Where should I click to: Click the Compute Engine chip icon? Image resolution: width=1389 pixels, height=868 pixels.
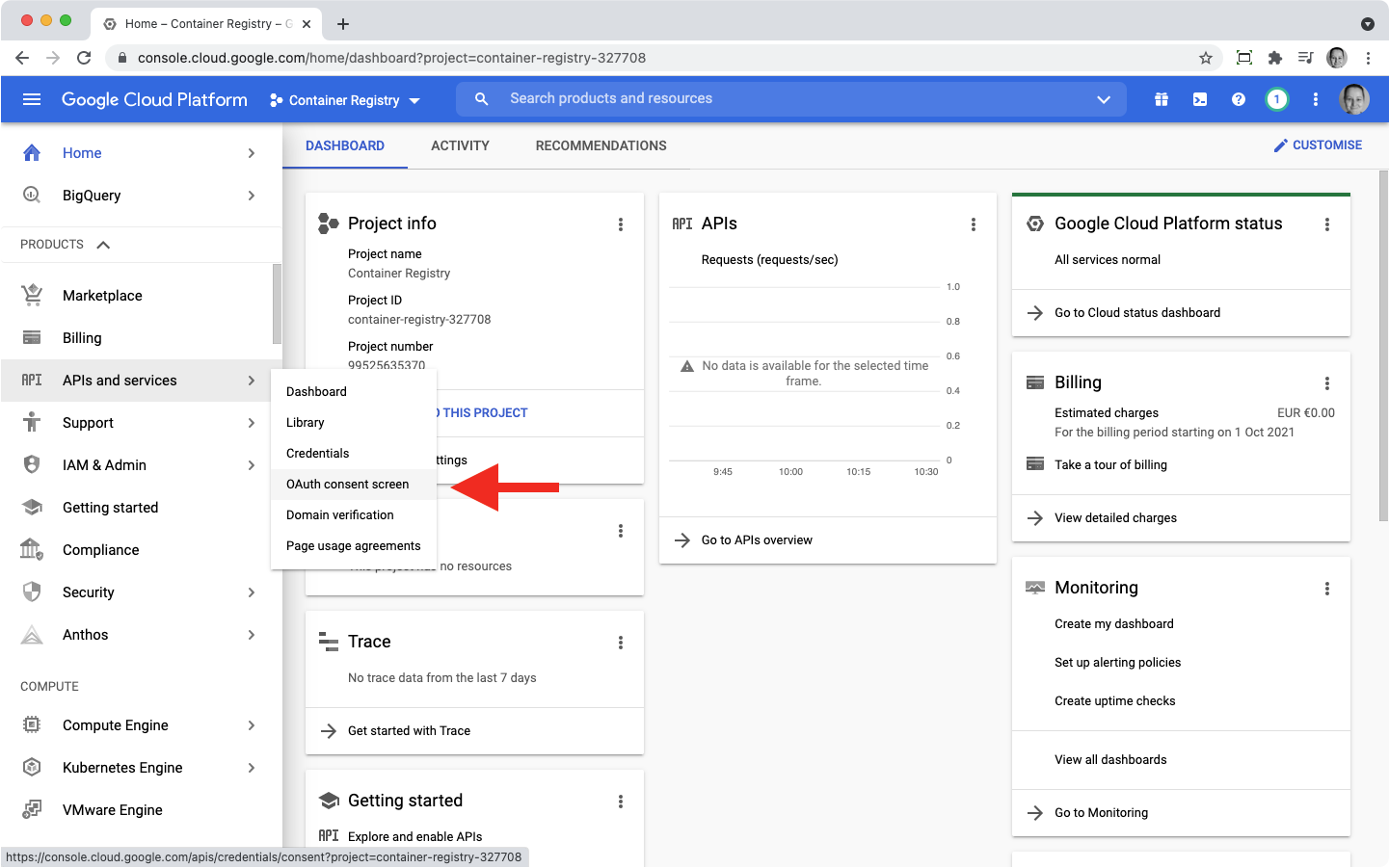[32, 724]
